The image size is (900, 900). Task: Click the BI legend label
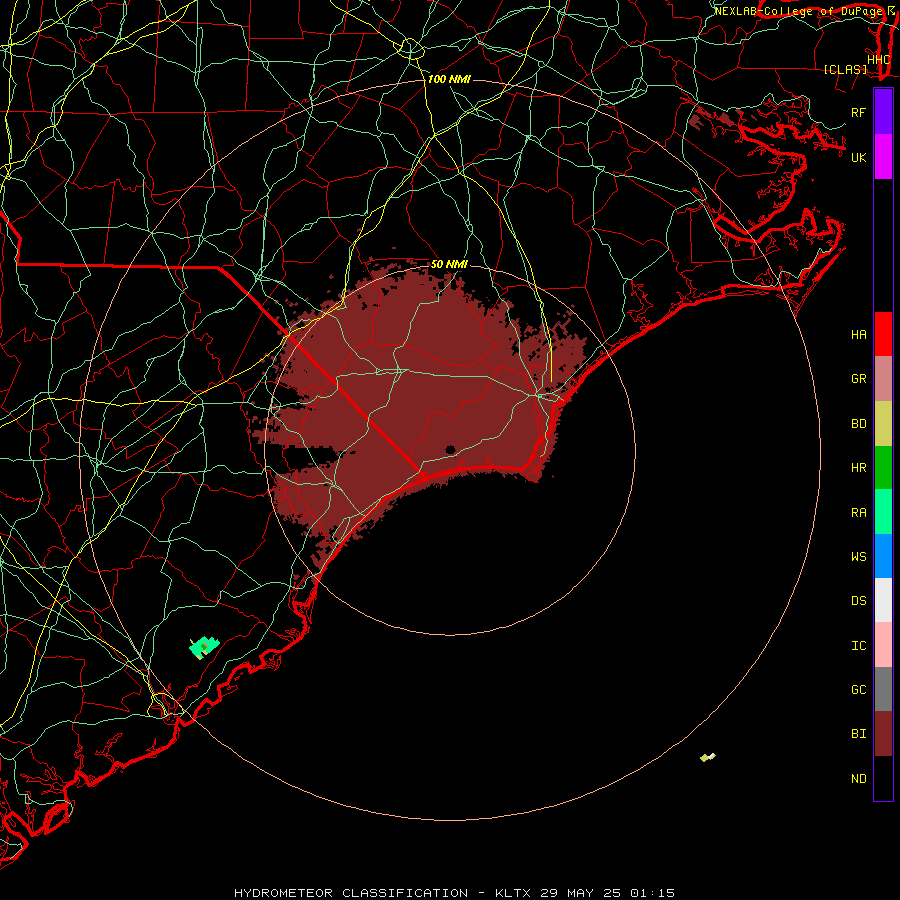click(x=859, y=734)
